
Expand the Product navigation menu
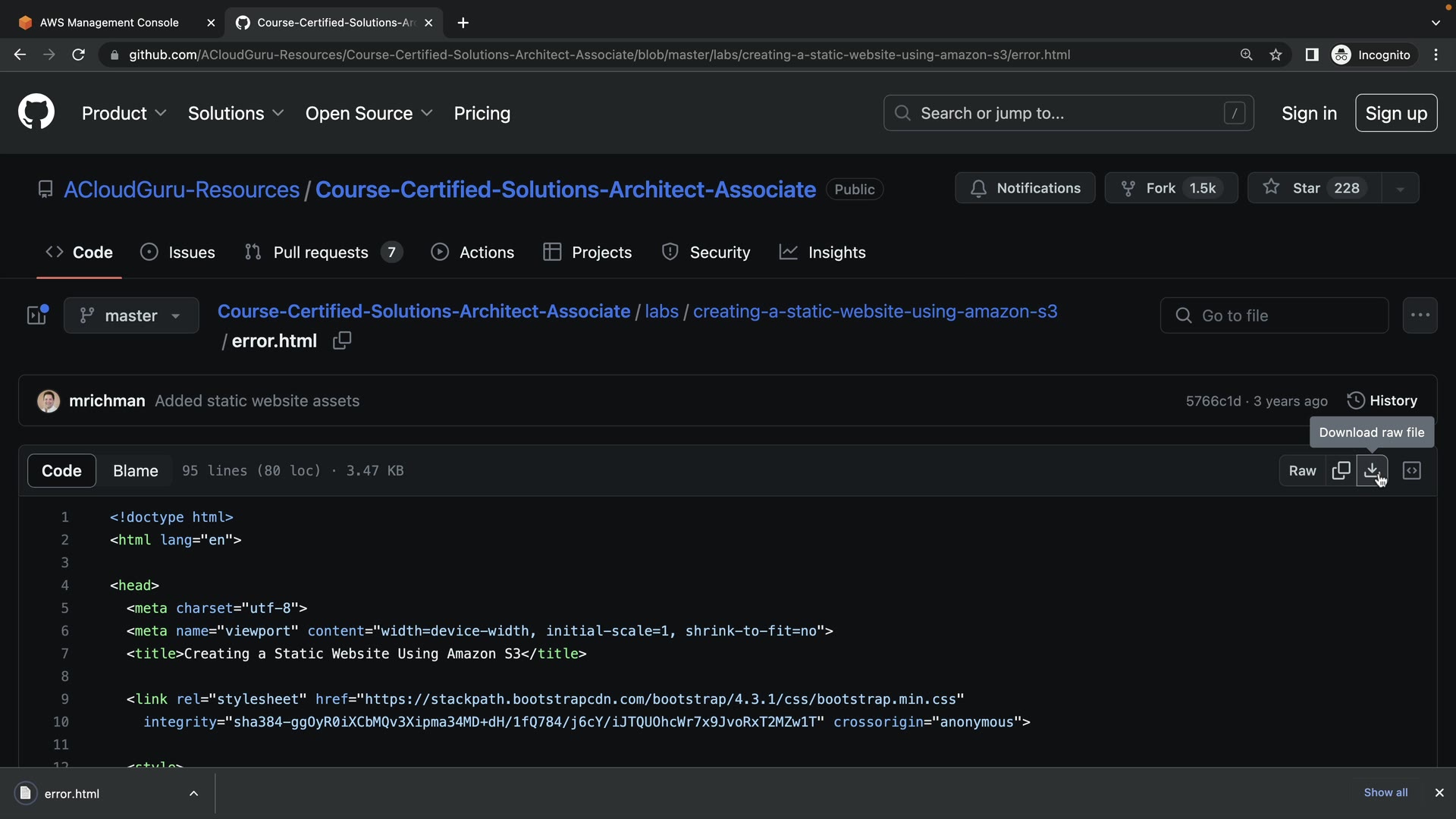pos(124,113)
